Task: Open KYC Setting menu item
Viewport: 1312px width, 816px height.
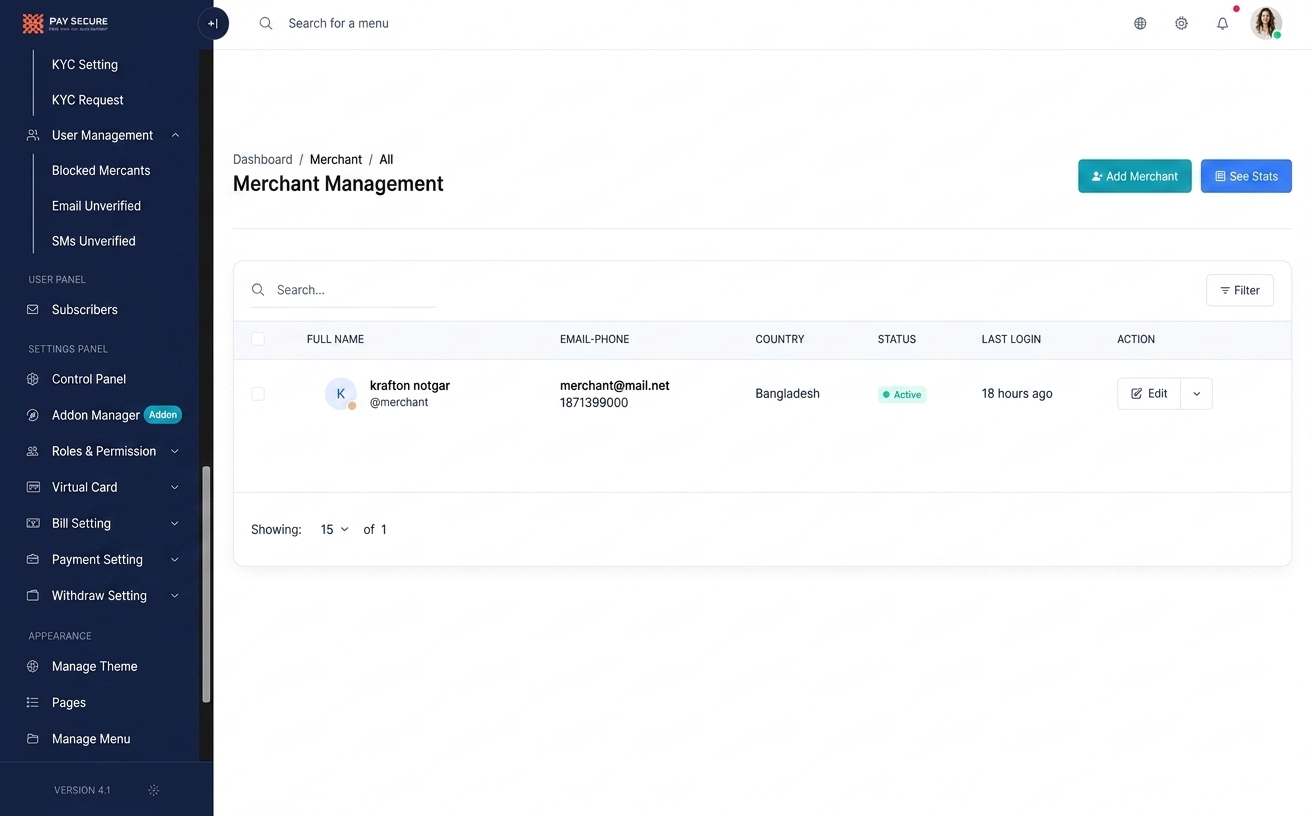Action: (85, 64)
